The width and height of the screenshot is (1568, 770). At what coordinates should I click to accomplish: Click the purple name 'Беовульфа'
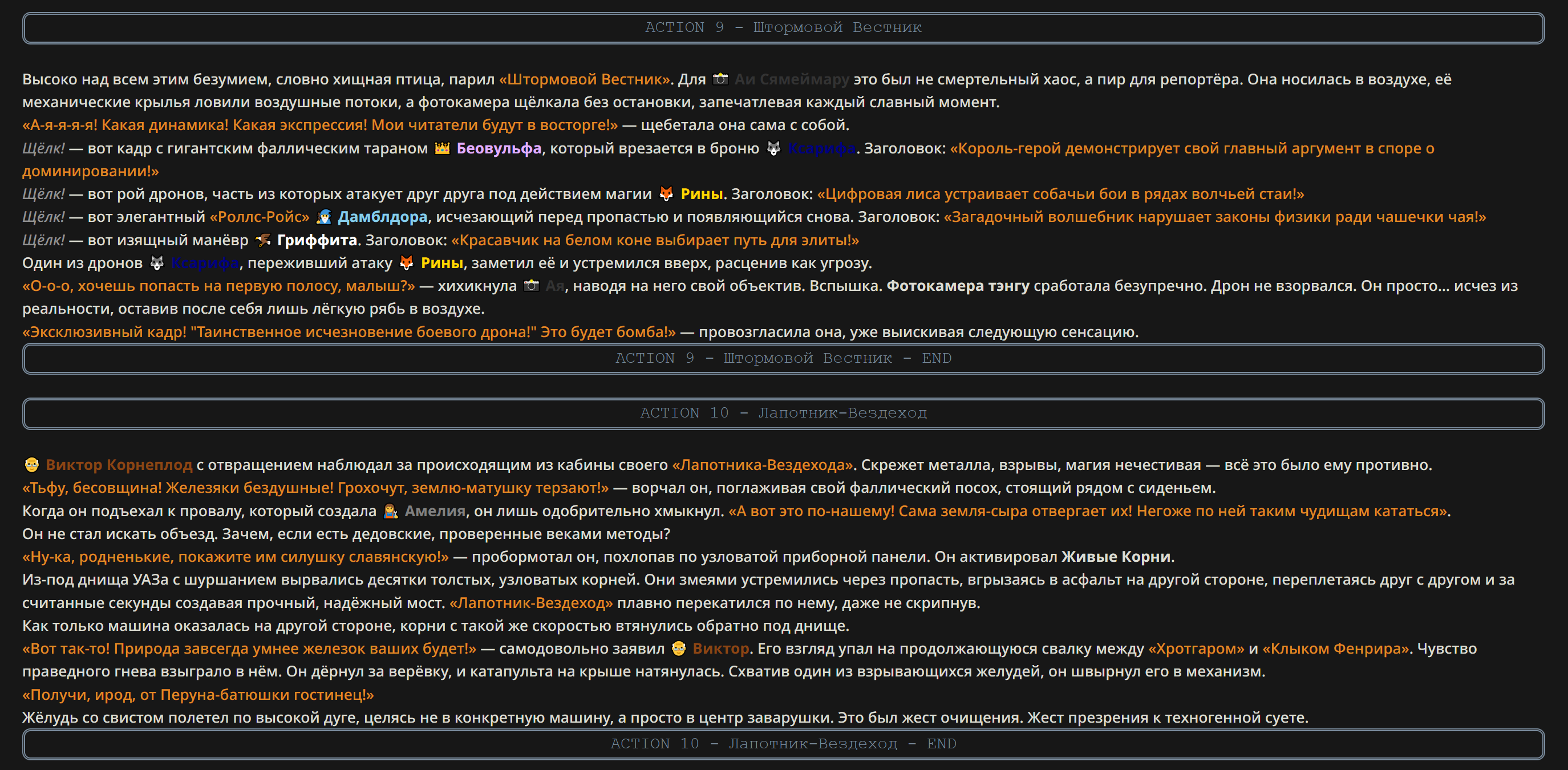pyautogui.click(x=499, y=148)
